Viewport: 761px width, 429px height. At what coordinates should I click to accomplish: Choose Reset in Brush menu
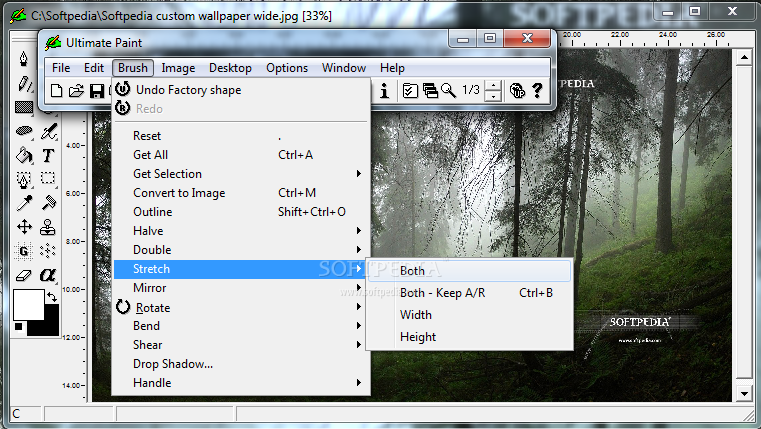241,136
